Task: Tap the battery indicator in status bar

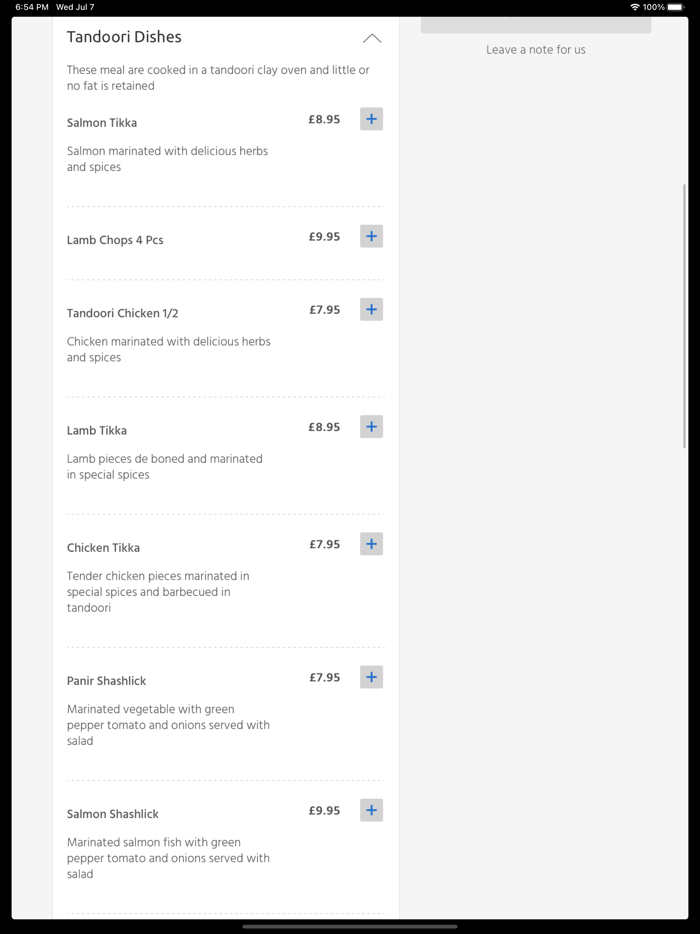Action: point(674,7)
